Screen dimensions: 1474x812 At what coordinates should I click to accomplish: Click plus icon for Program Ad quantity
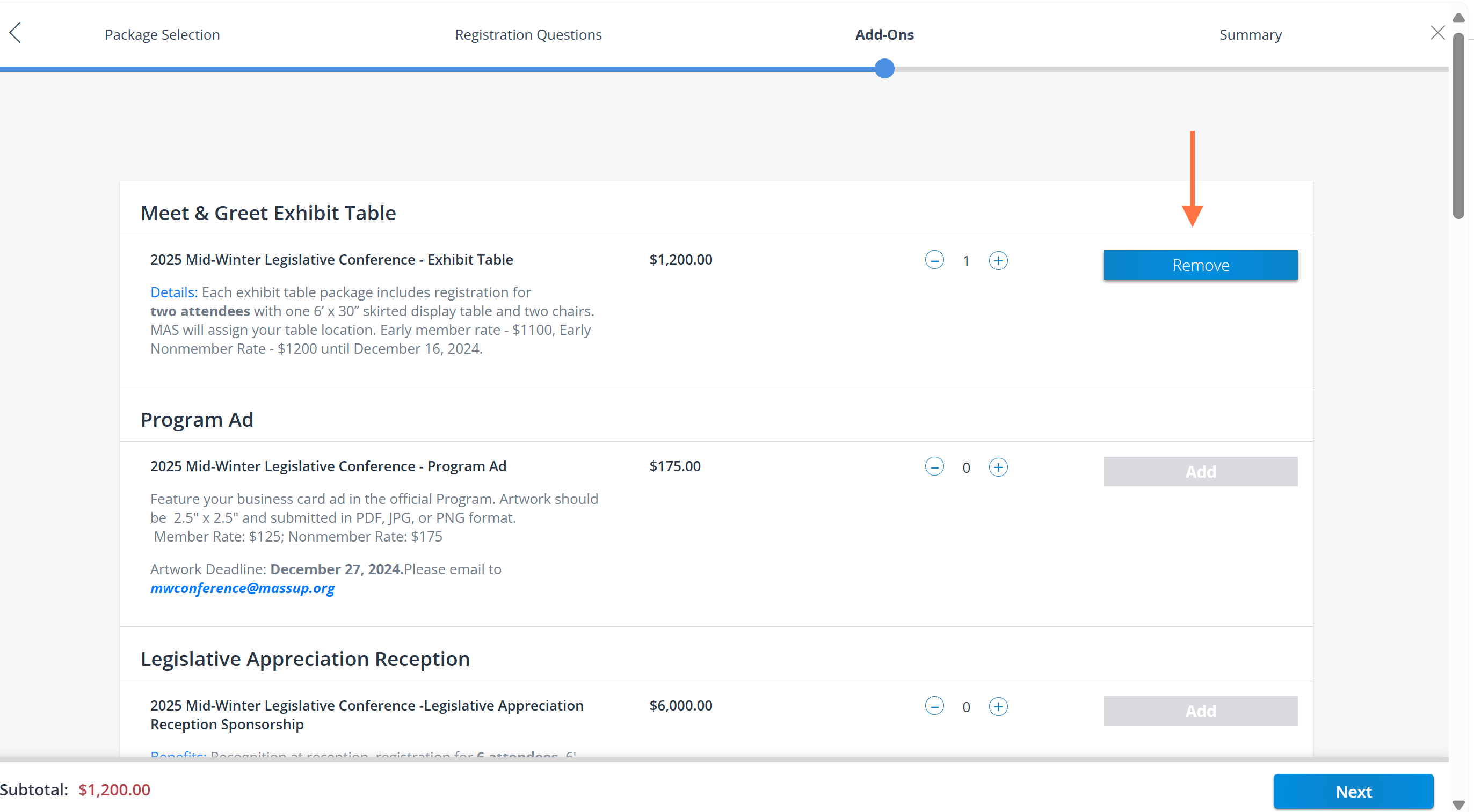click(x=998, y=466)
